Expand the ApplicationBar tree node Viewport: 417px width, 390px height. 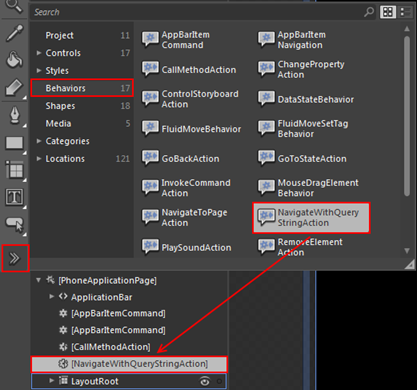coord(51,296)
